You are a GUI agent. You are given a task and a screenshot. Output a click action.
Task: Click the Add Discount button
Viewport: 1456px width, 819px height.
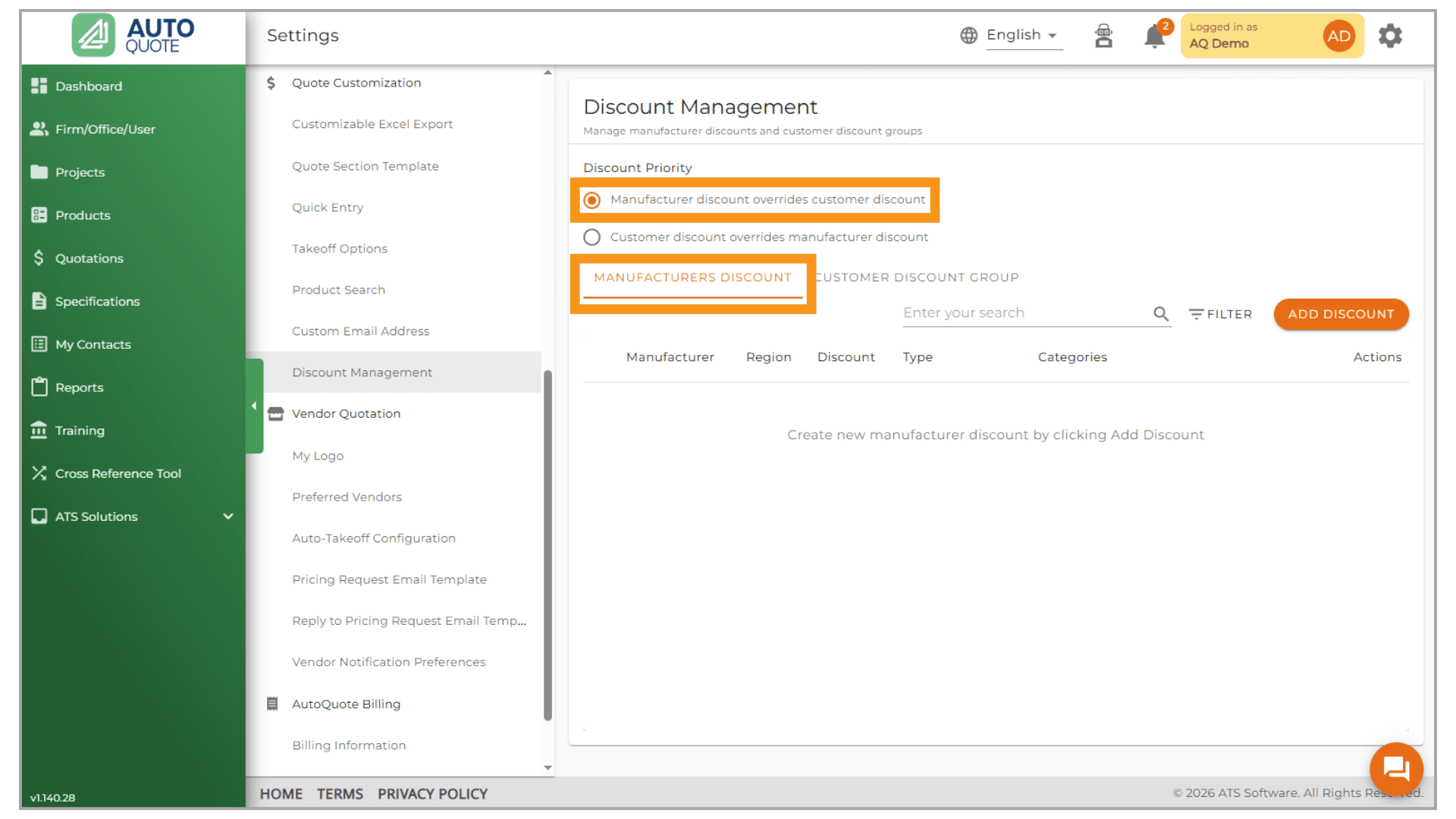(1340, 314)
